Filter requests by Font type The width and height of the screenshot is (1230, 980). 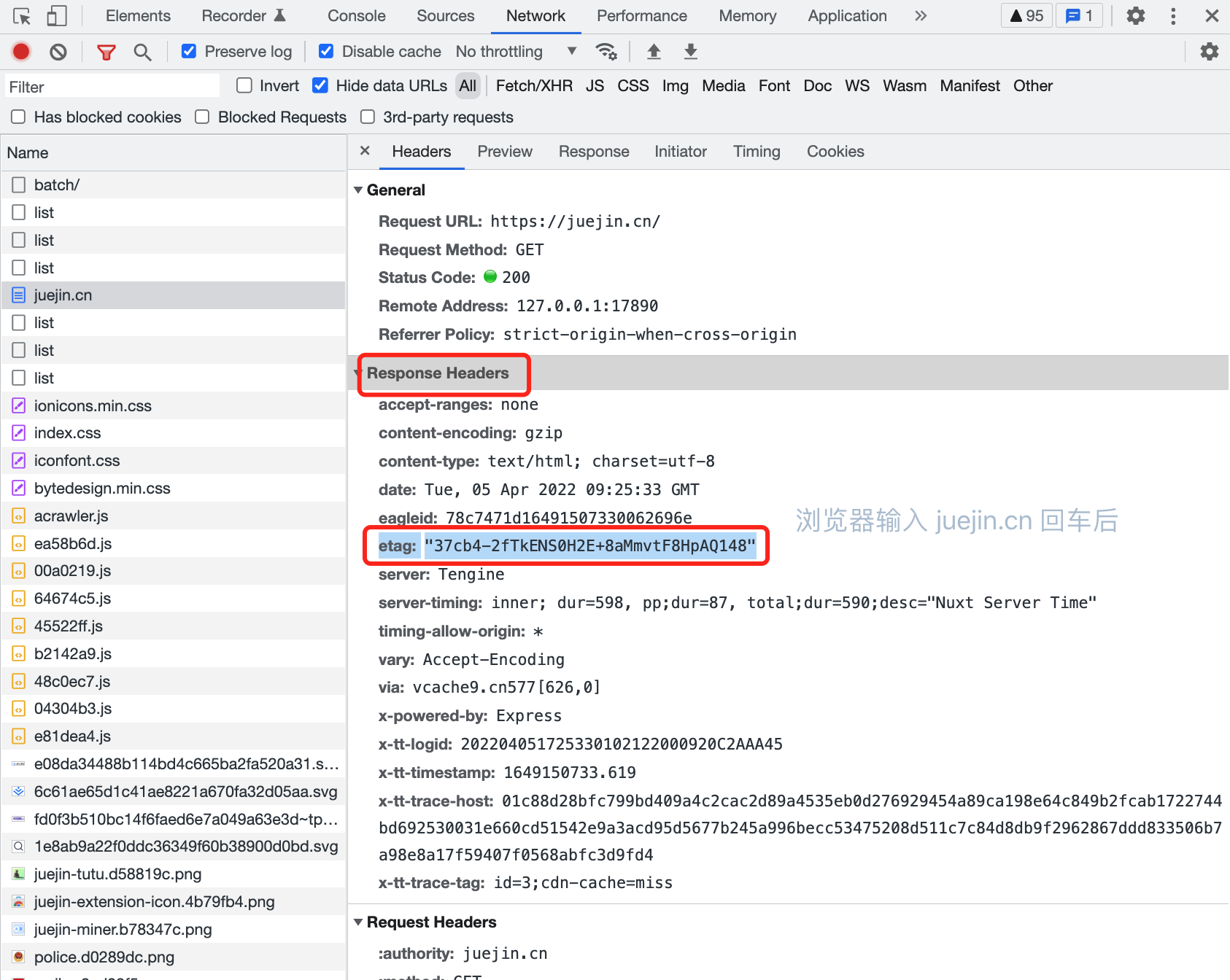click(774, 86)
